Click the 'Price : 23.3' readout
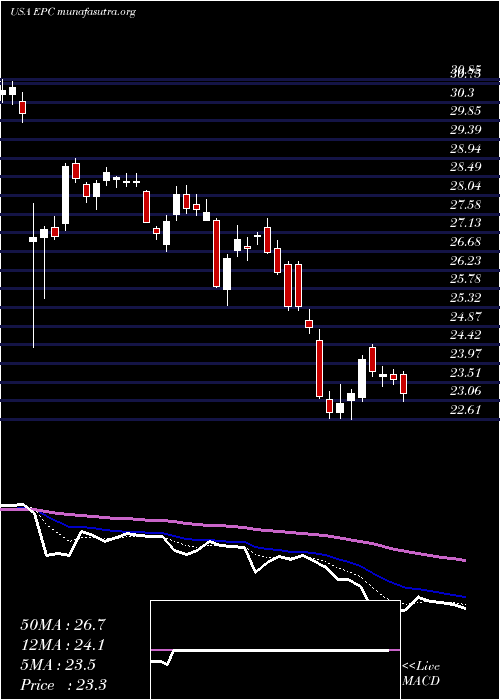The width and height of the screenshot is (500, 700). pos(63,684)
